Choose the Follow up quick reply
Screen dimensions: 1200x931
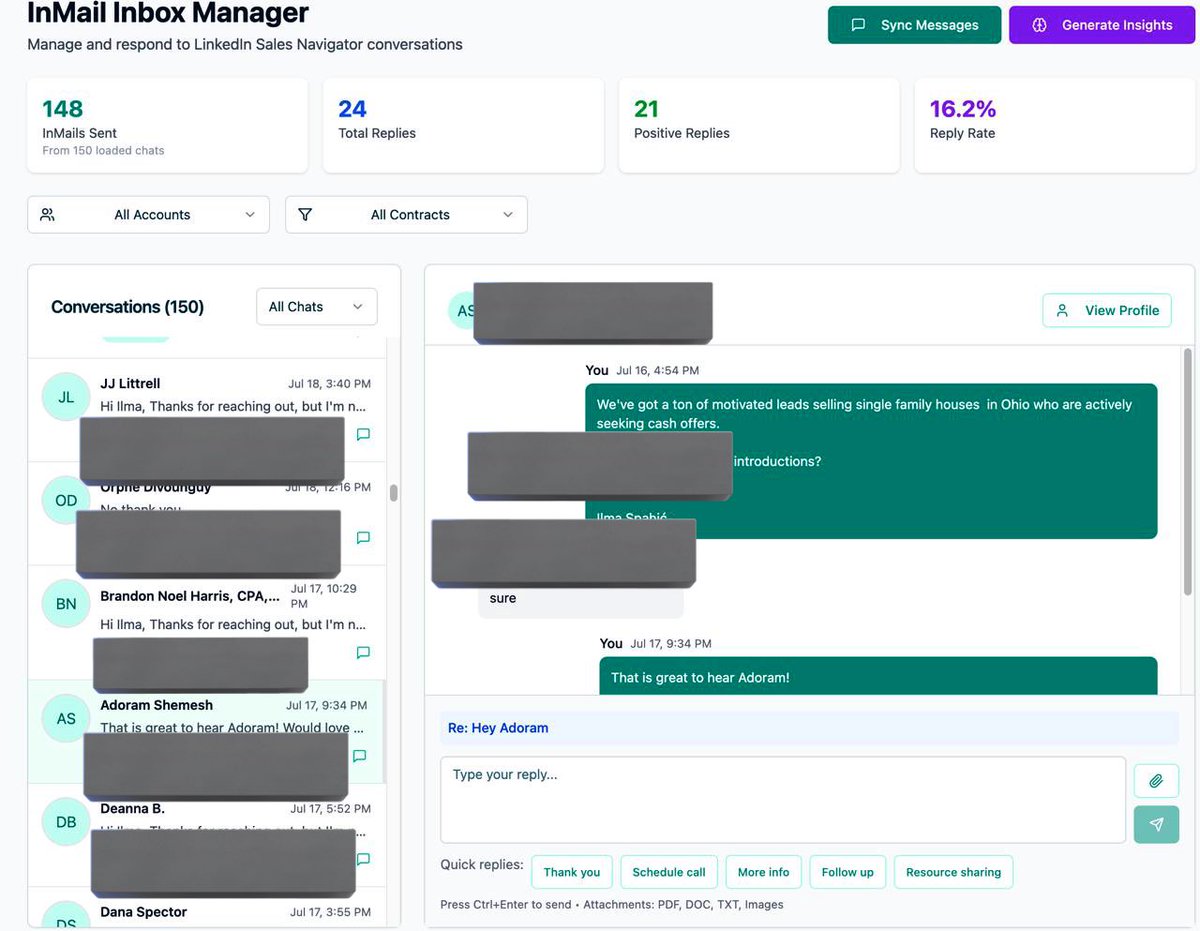(x=848, y=872)
